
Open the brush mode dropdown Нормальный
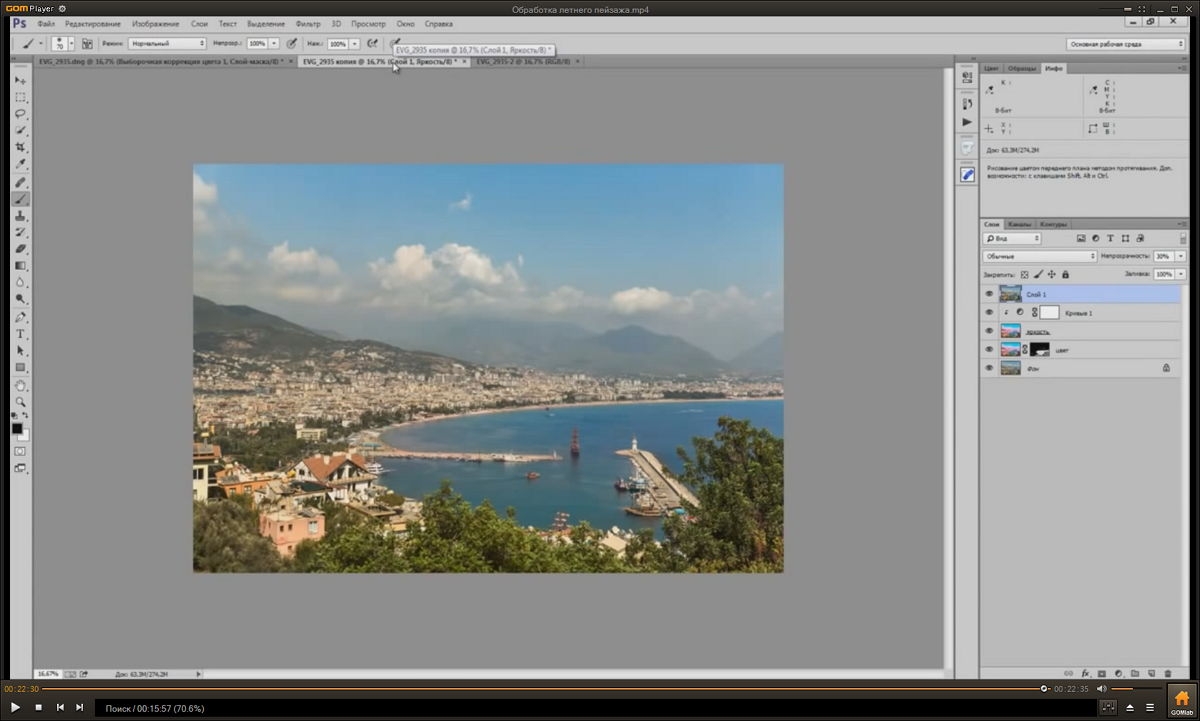point(167,44)
